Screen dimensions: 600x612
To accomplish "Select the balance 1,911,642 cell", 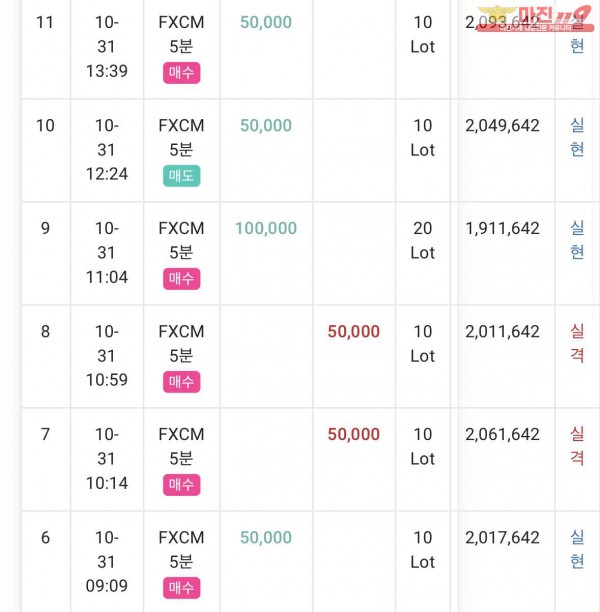I will (502, 228).
